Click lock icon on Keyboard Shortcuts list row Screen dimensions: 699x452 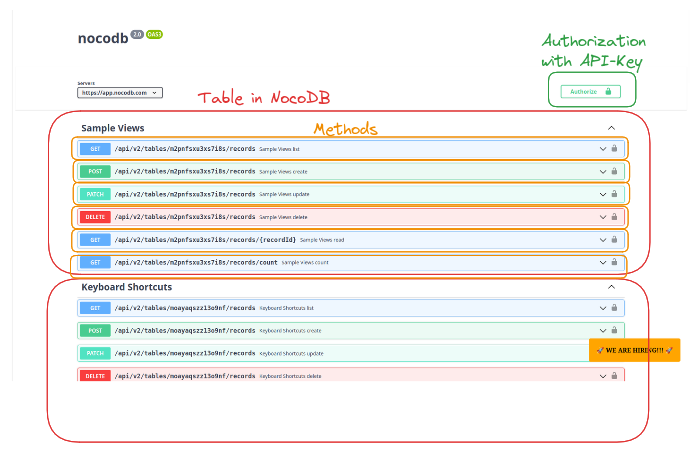pos(614,308)
